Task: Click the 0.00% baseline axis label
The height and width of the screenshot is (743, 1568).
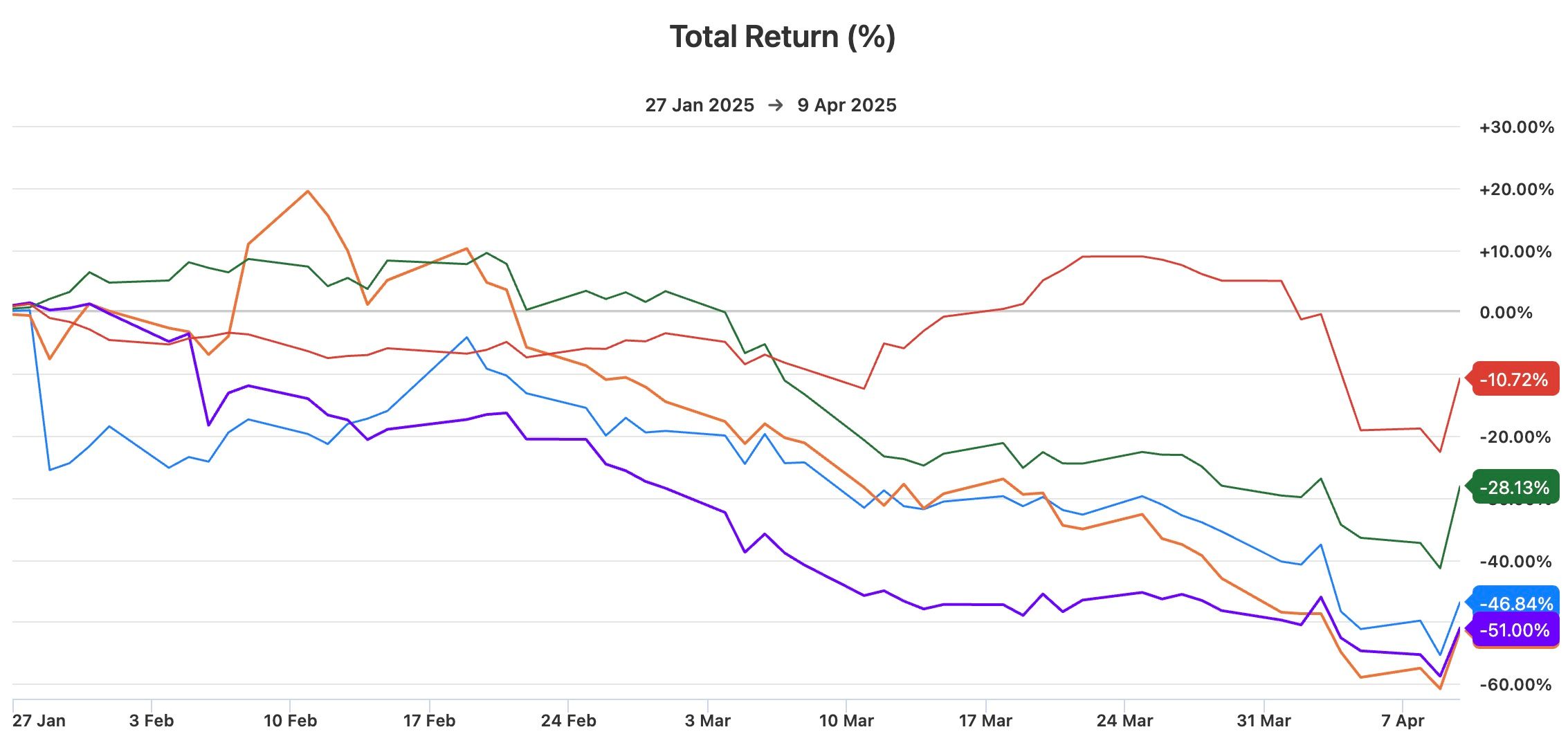Action: (x=1506, y=313)
